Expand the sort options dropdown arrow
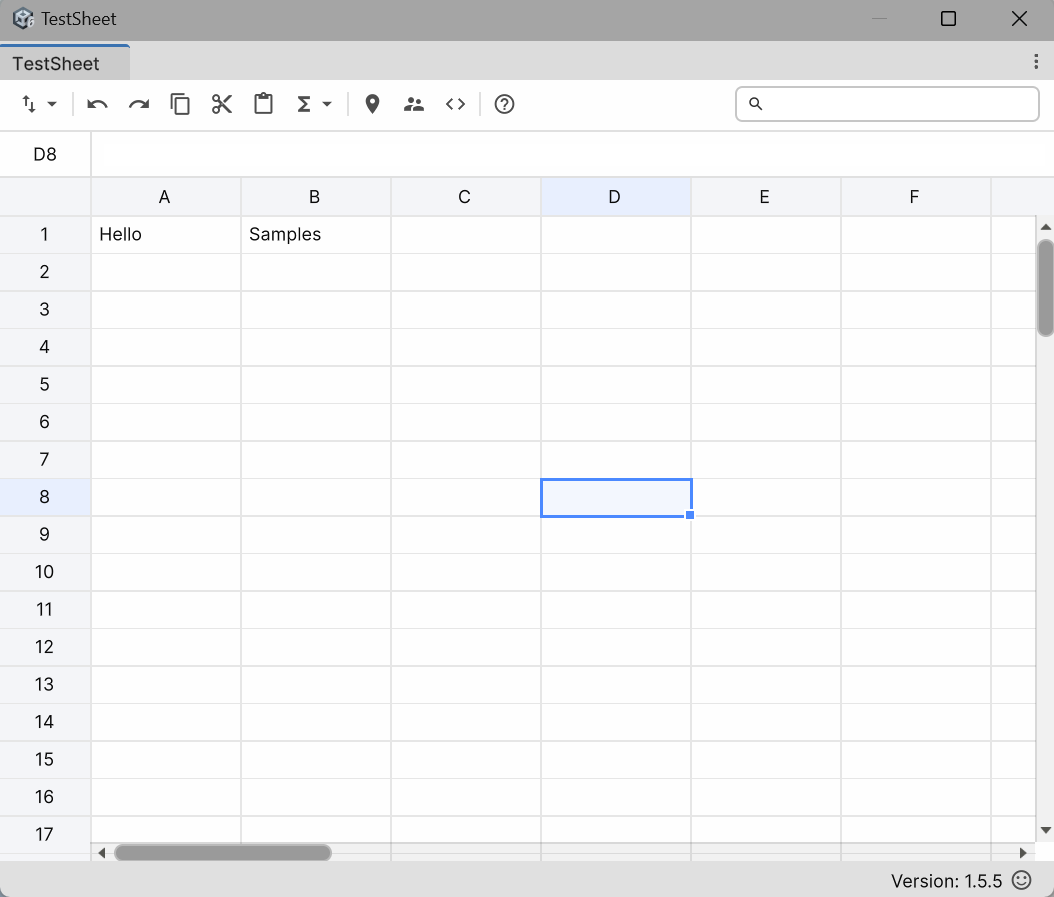The height and width of the screenshot is (897, 1054). pyautogui.click(x=52, y=104)
